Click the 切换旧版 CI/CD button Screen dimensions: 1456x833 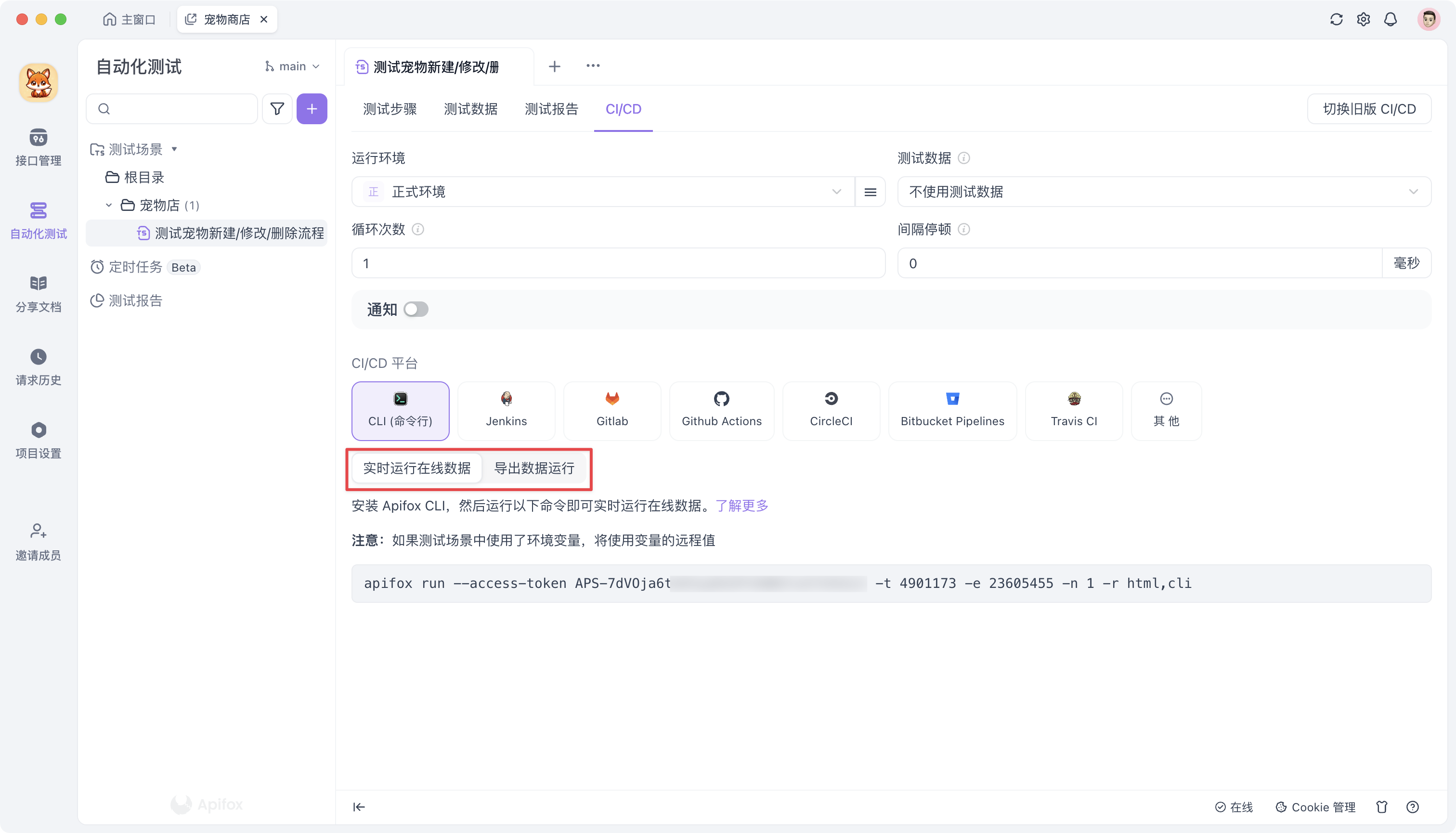click(x=1369, y=108)
